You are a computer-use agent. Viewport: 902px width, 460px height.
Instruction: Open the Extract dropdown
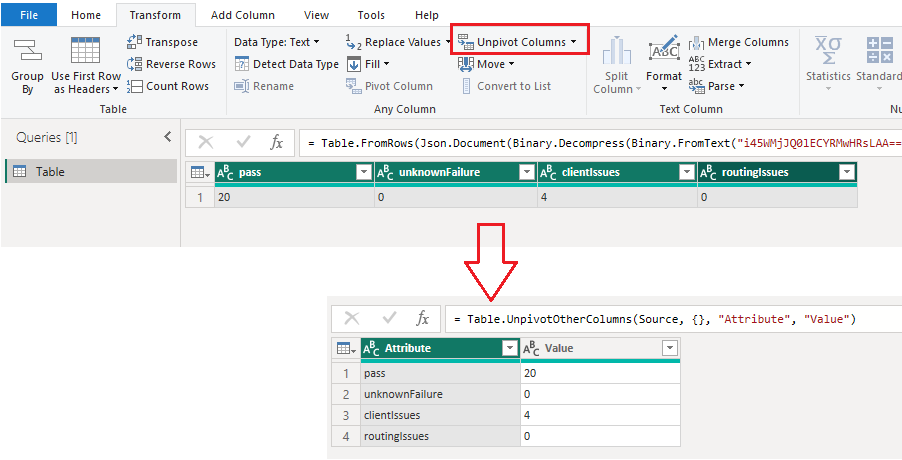720,64
